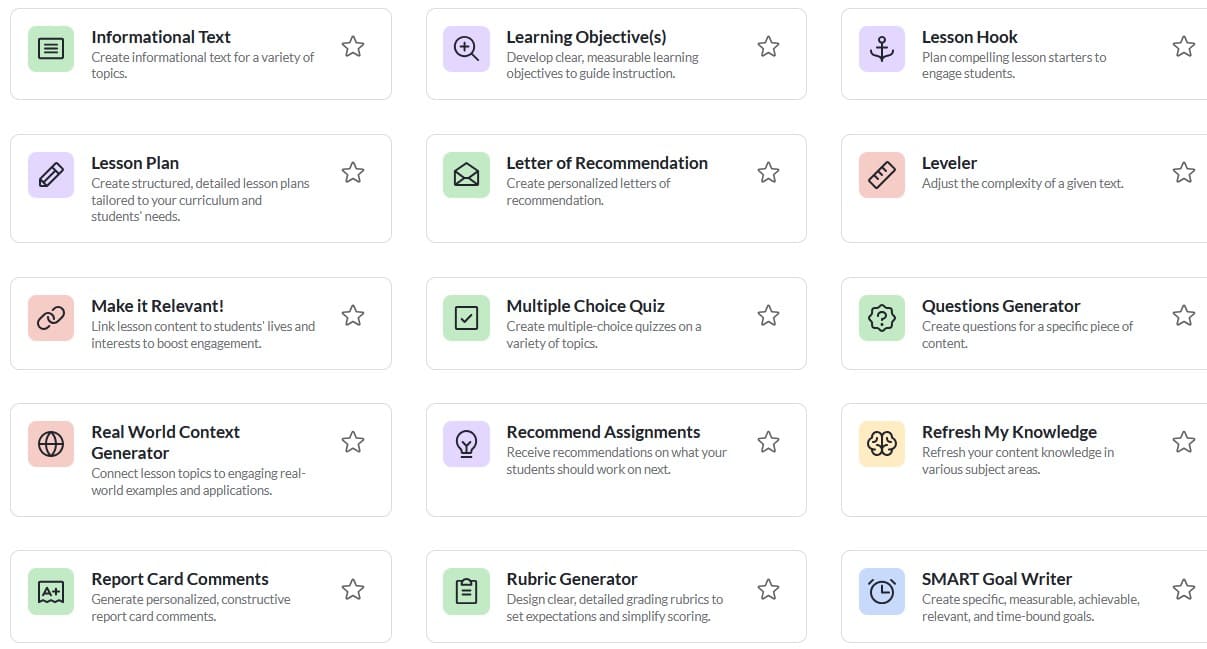Image resolution: width=1207 pixels, height=649 pixels.
Task: Click the Refresh My Knowledge brain icon
Action: tap(881, 444)
